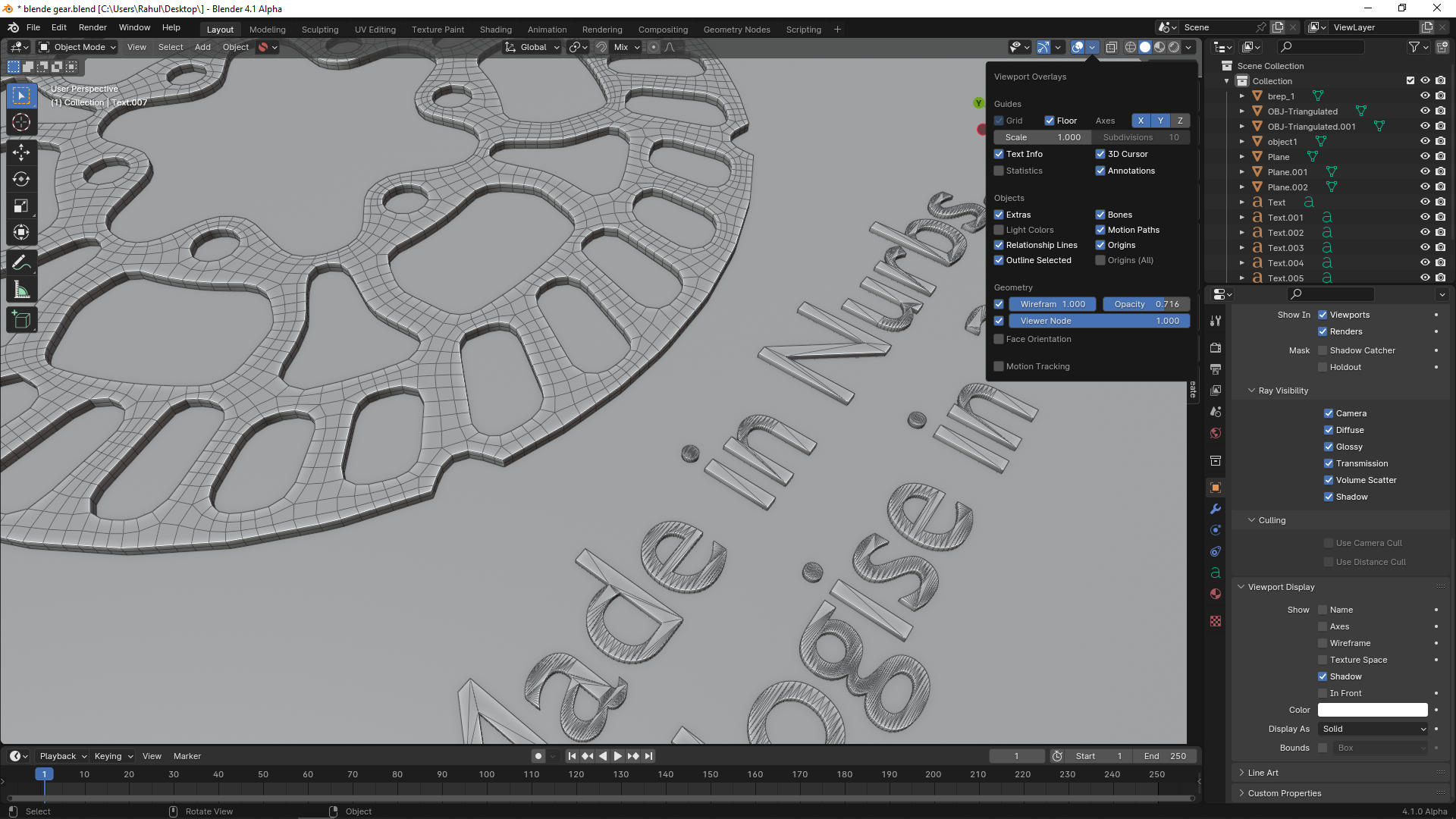The width and height of the screenshot is (1456, 819).
Task: Select the Cursor tool in toolbar
Action: (21, 122)
